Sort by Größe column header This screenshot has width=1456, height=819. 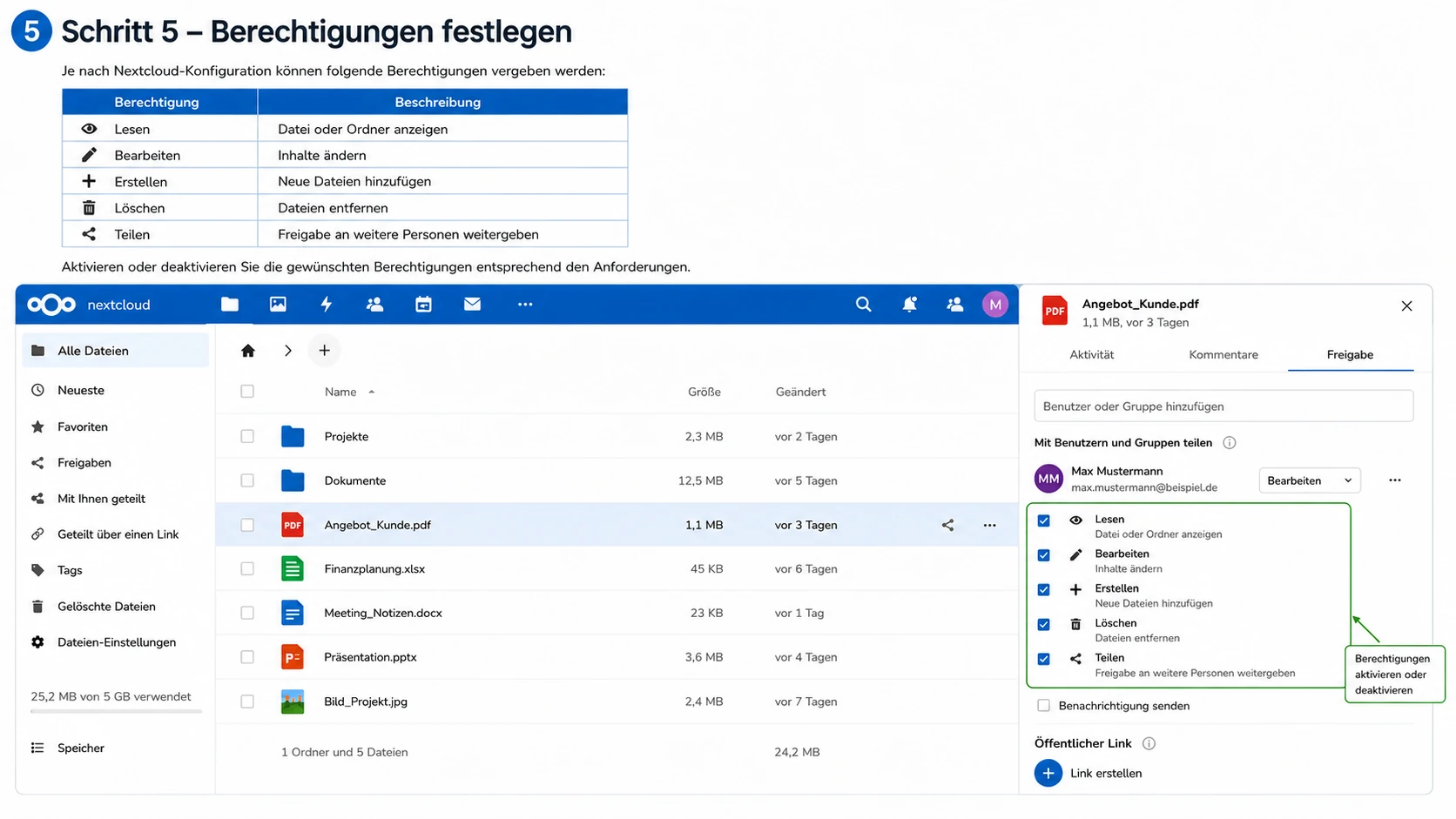tap(704, 392)
